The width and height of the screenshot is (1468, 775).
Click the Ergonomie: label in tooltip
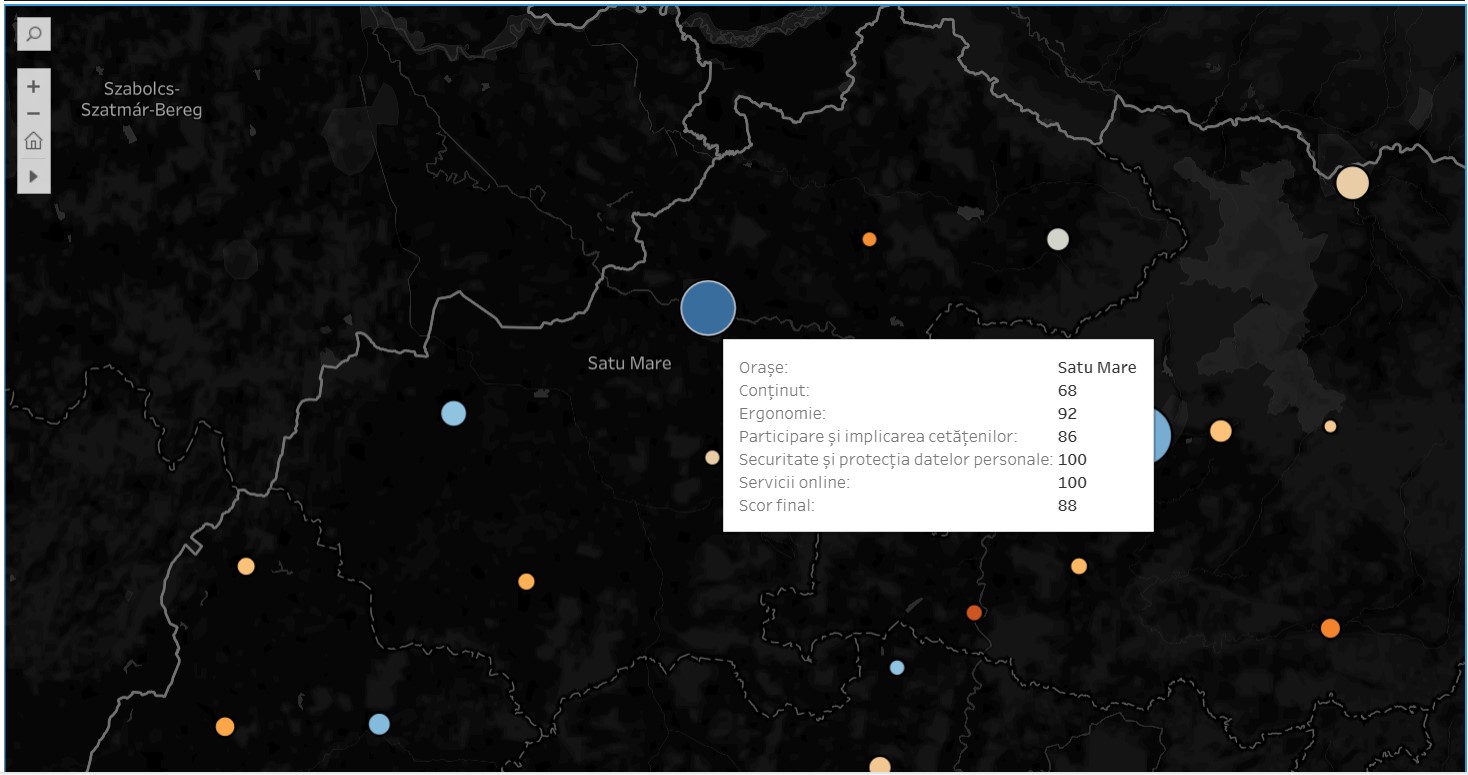click(782, 413)
